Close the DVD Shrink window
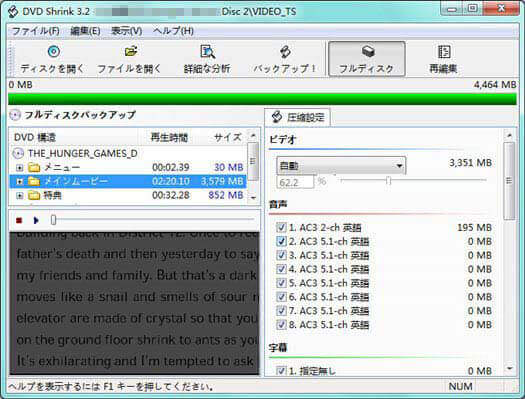Image resolution: width=525 pixels, height=399 pixels. click(x=501, y=9)
